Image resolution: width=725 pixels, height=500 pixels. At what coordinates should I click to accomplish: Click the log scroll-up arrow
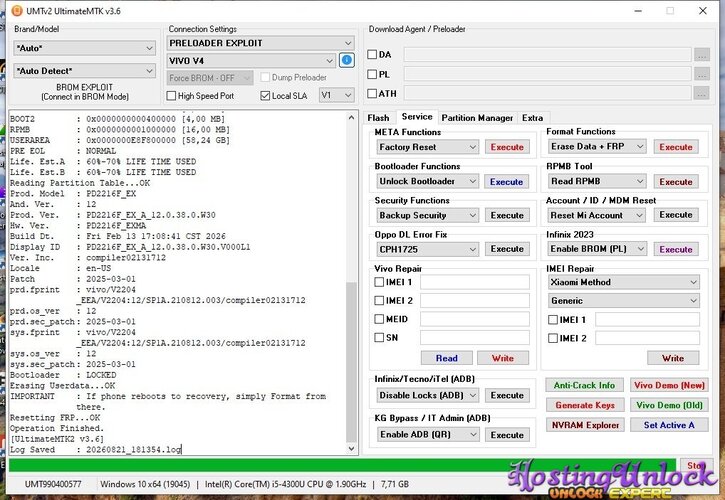click(x=351, y=117)
